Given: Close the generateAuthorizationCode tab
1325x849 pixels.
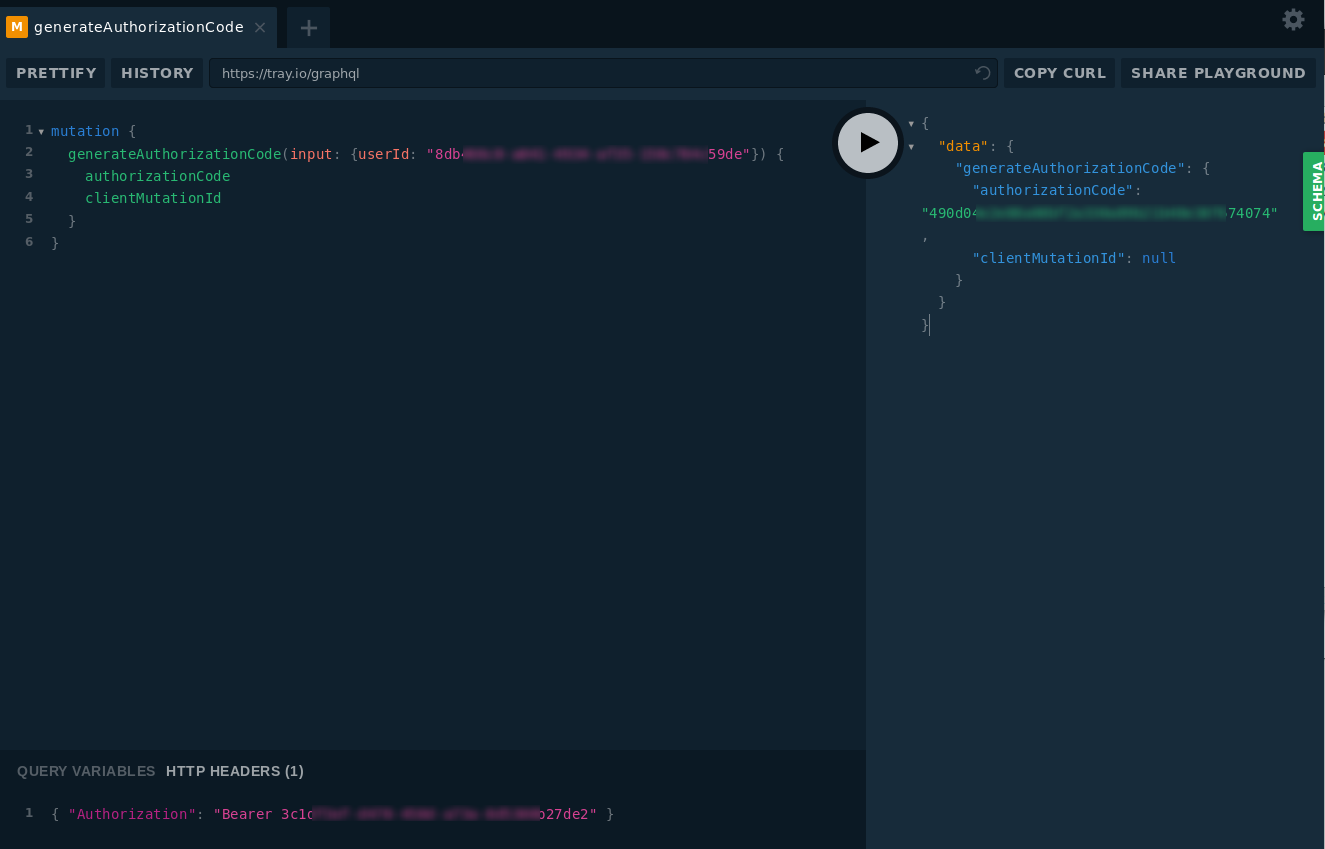Looking at the screenshot, I should point(260,28).
